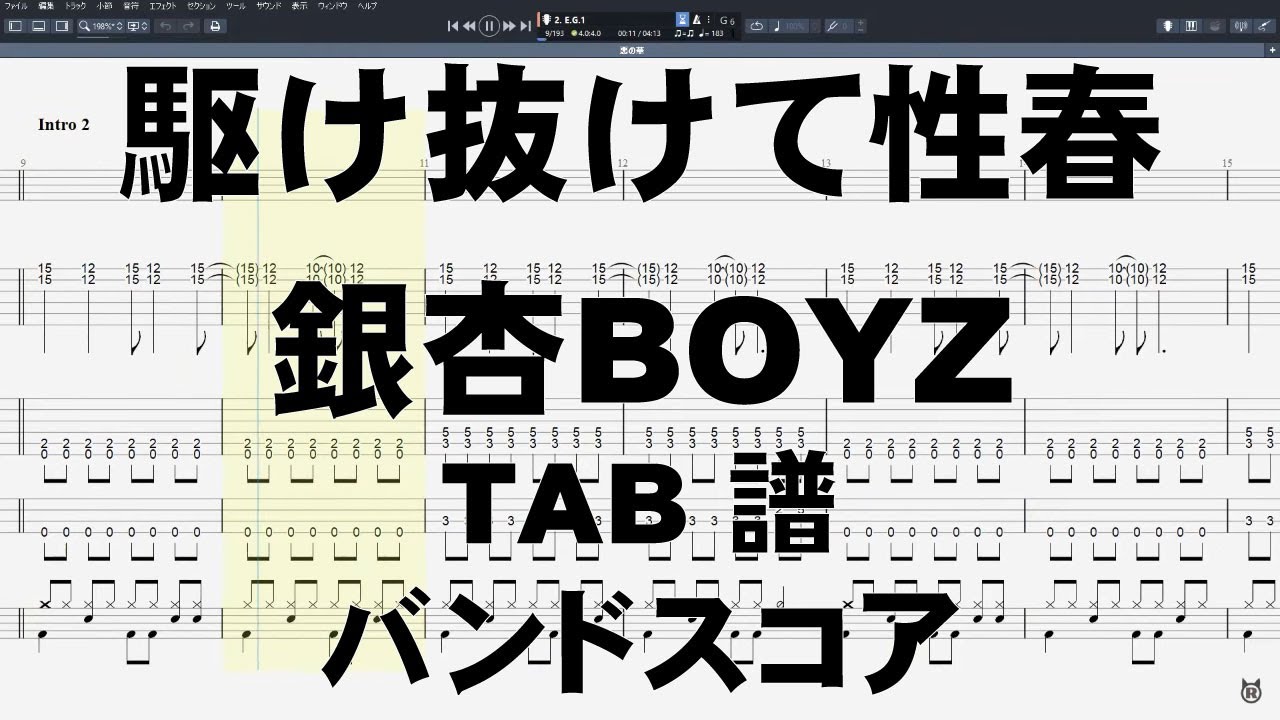
Task: Toggle the metronome
Action: point(697,20)
